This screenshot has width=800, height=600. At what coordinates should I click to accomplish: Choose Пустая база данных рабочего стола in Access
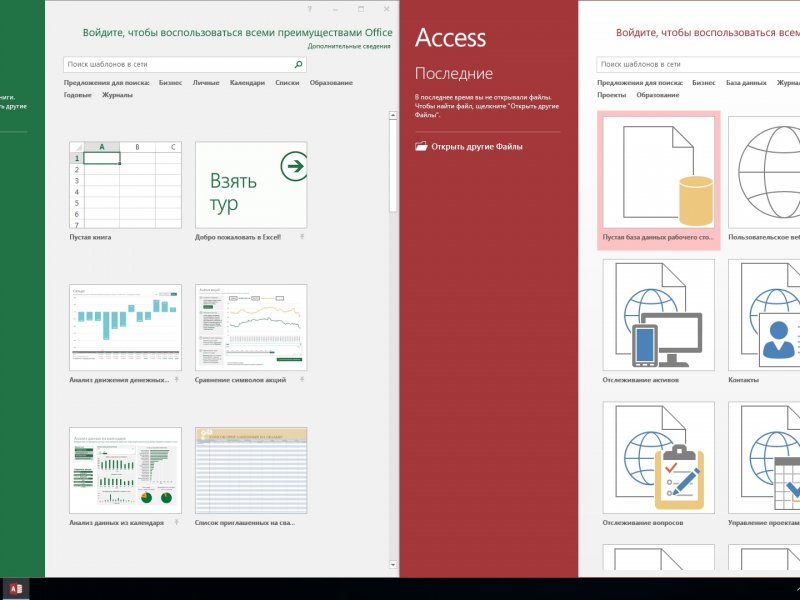click(659, 180)
